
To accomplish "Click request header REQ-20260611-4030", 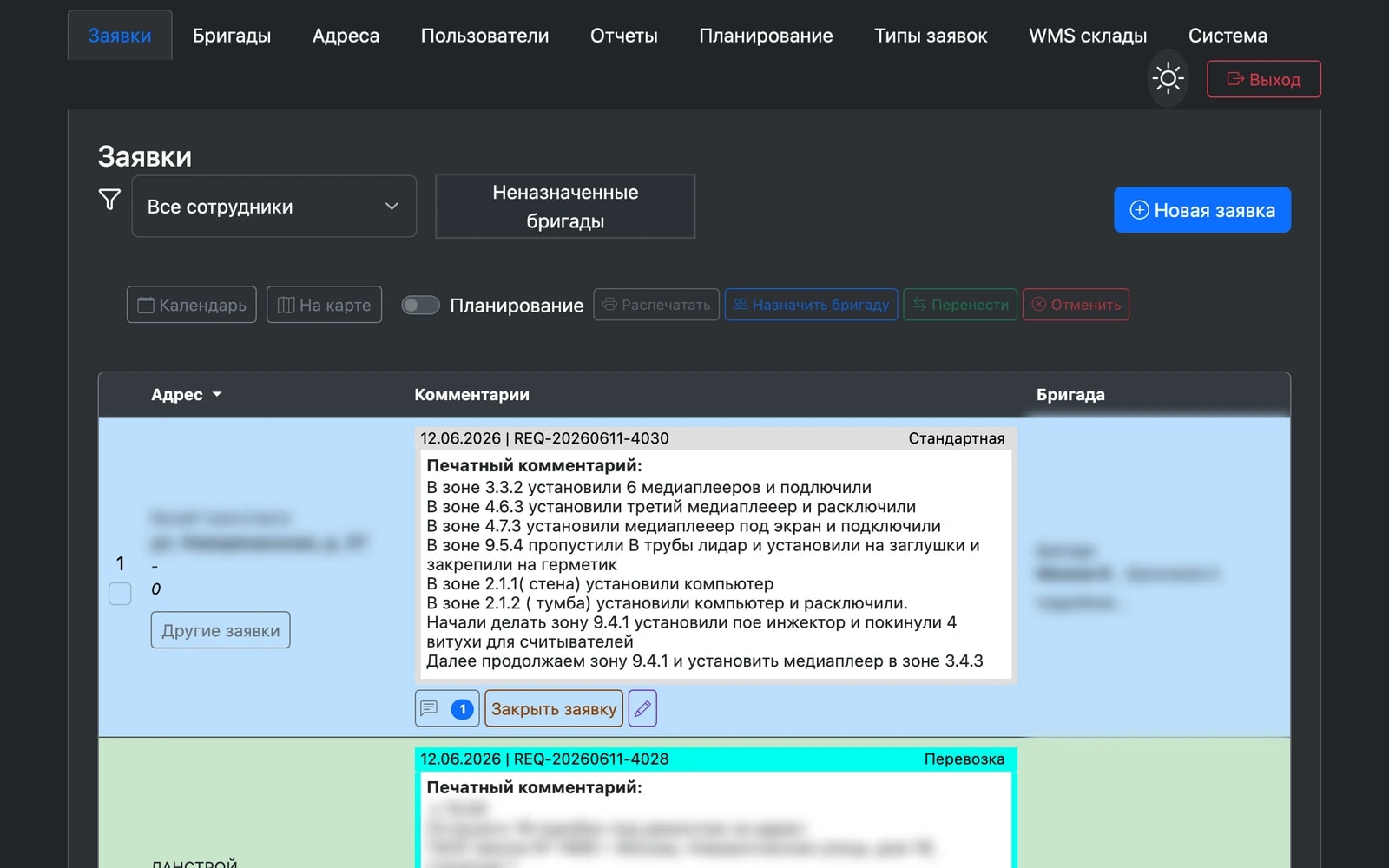I will pos(591,438).
